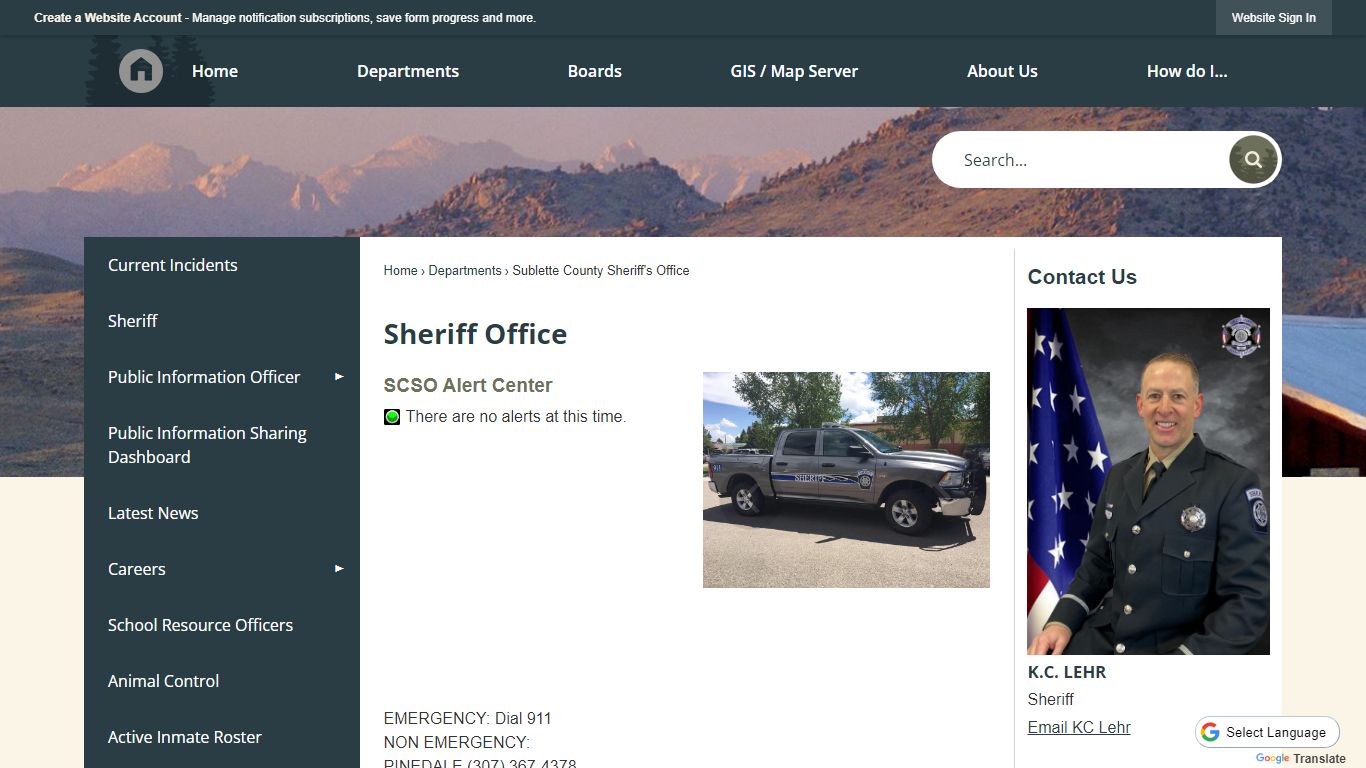The height and width of the screenshot is (768, 1366).
Task: Click the 'There are no alerts at this time.' text
Action: [516, 417]
